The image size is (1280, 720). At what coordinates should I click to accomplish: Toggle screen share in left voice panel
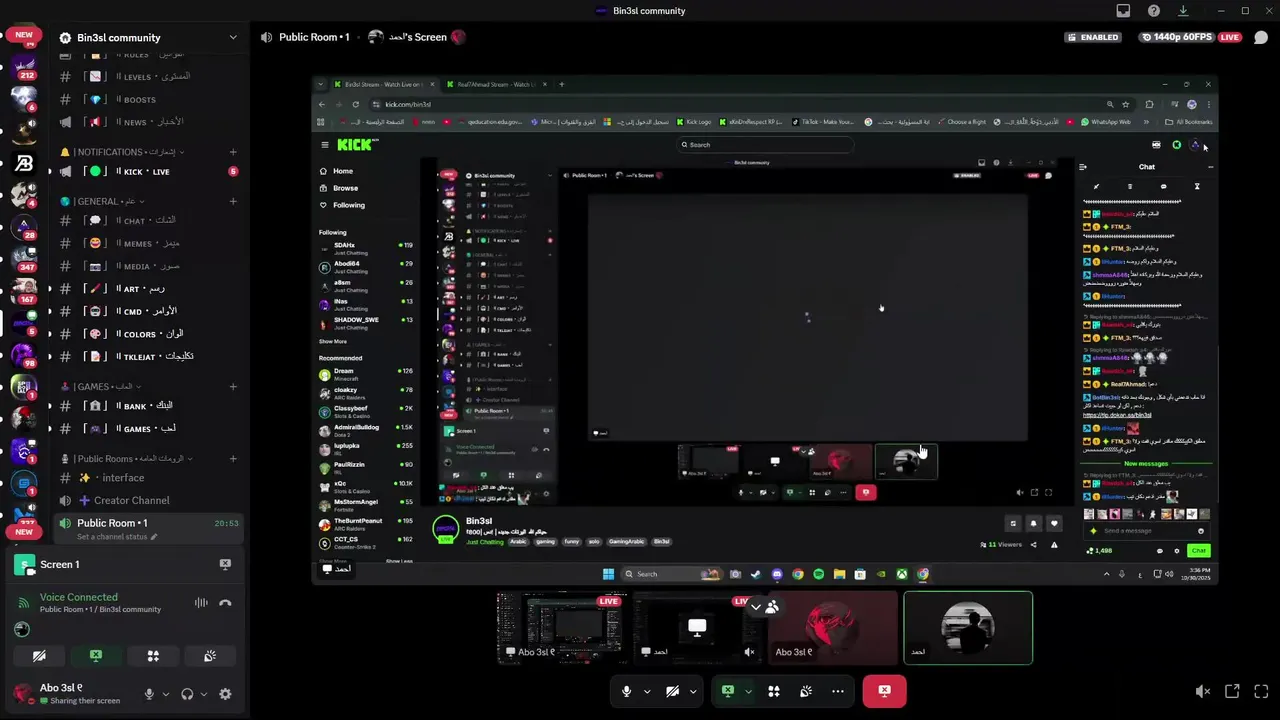96,656
